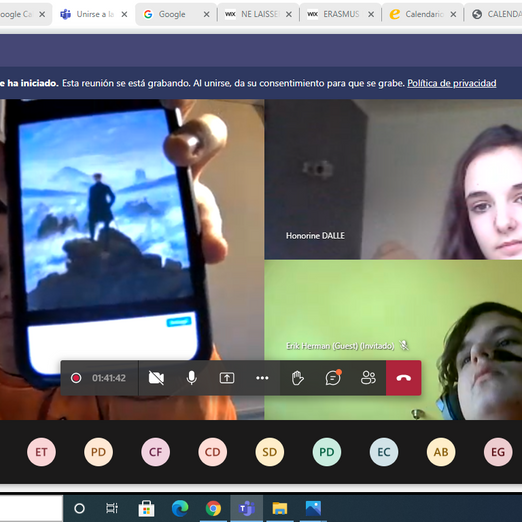The height and width of the screenshot is (522, 522).
Task: Open the Política de privacidad link
Action: [452, 83]
